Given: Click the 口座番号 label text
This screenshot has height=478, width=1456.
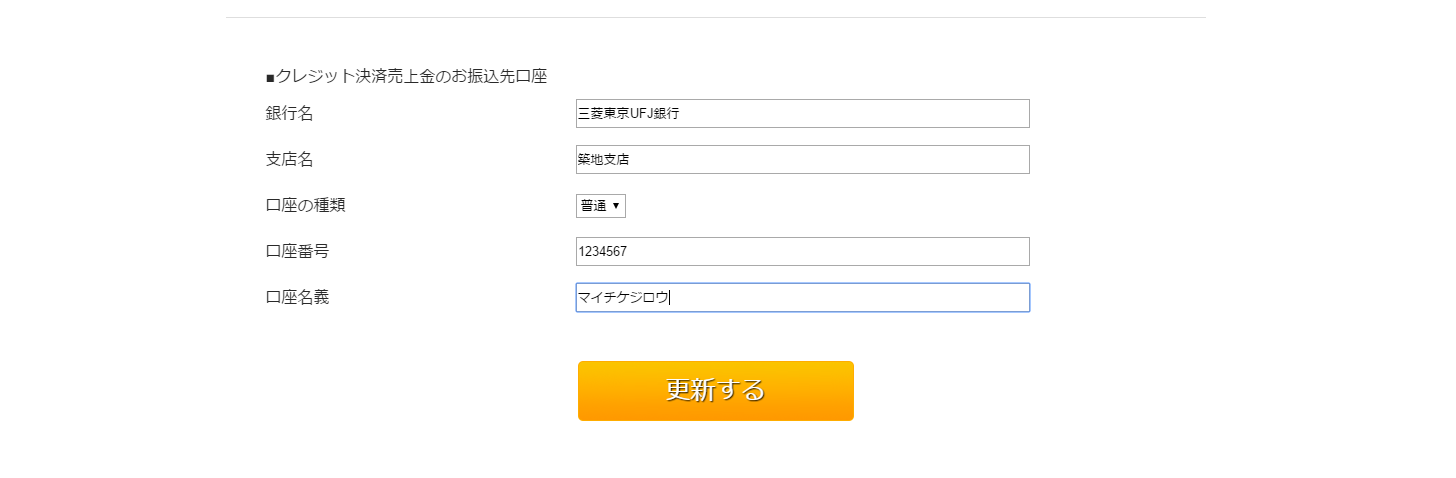Looking at the screenshot, I should point(297,252).
